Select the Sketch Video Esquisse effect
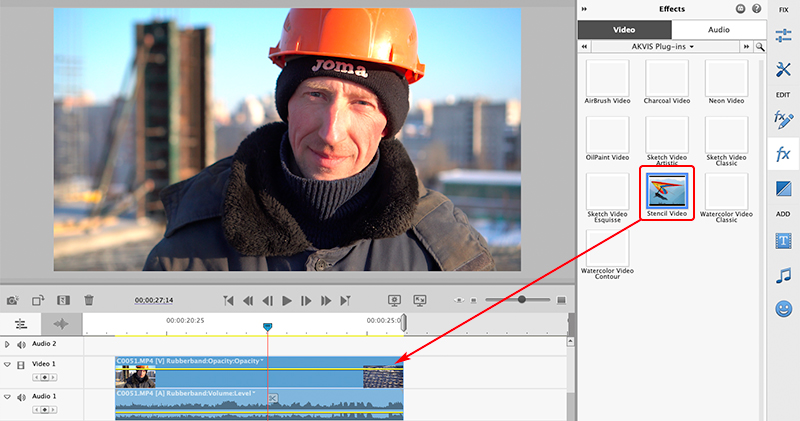This screenshot has width=800, height=421. (607, 197)
